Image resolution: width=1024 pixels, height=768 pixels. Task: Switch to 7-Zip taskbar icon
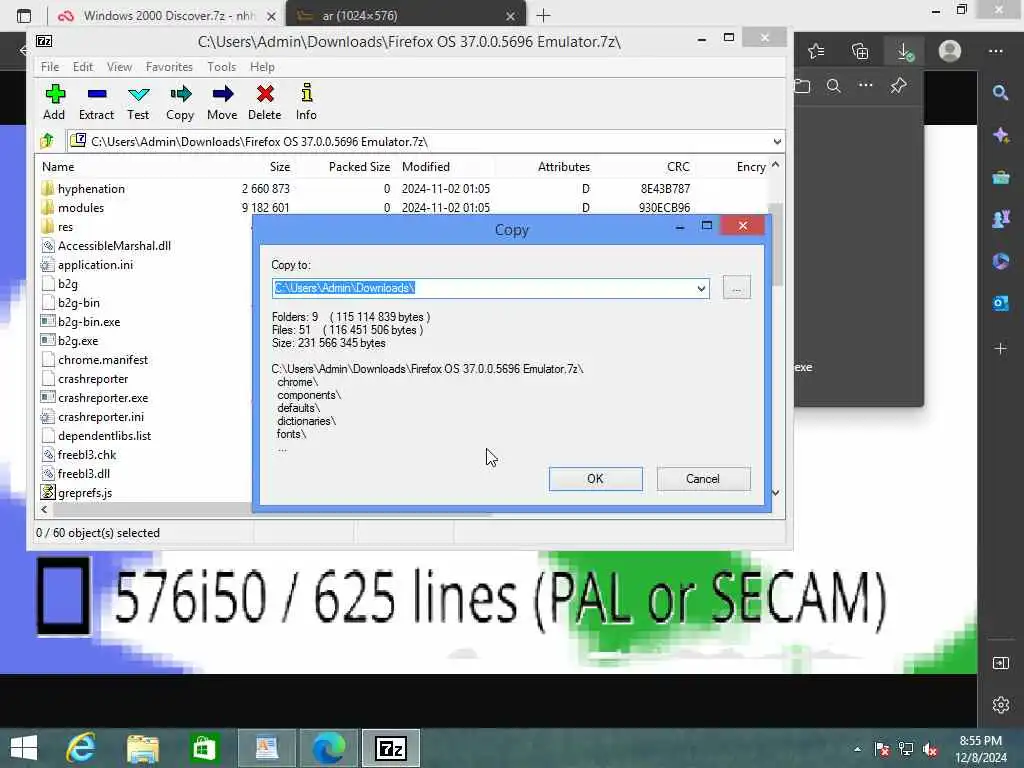[x=391, y=748]
